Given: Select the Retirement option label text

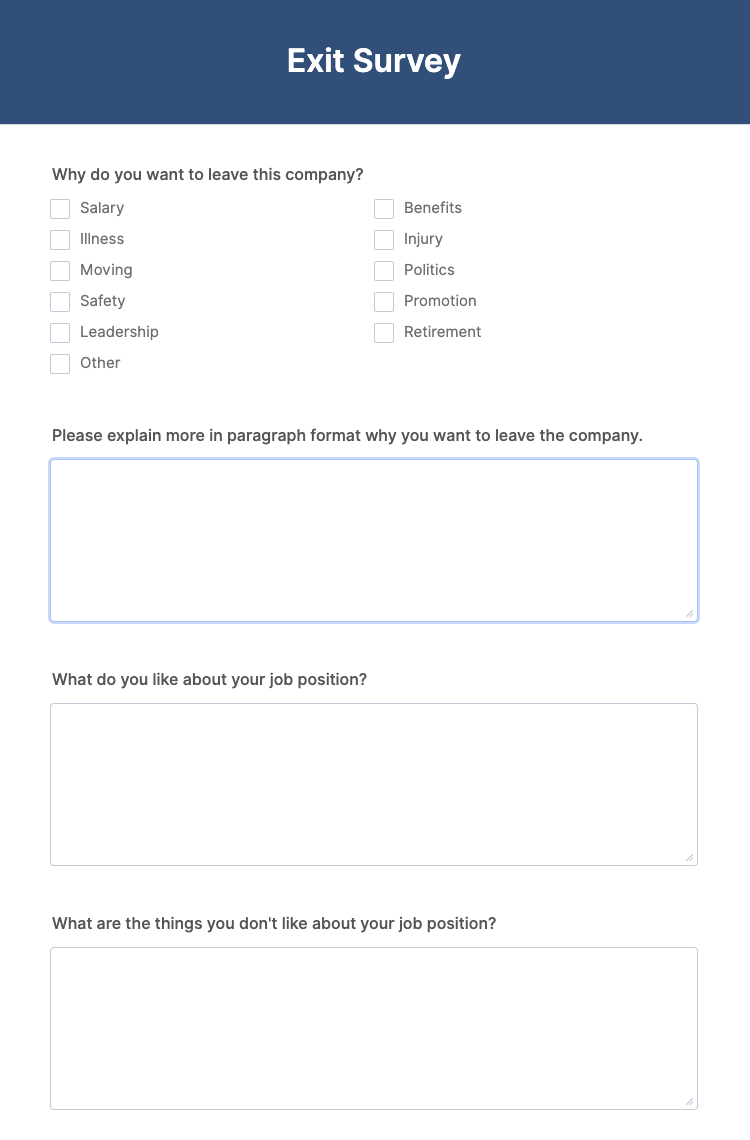Looking at the screenshot, I should [x=442, y=332].
